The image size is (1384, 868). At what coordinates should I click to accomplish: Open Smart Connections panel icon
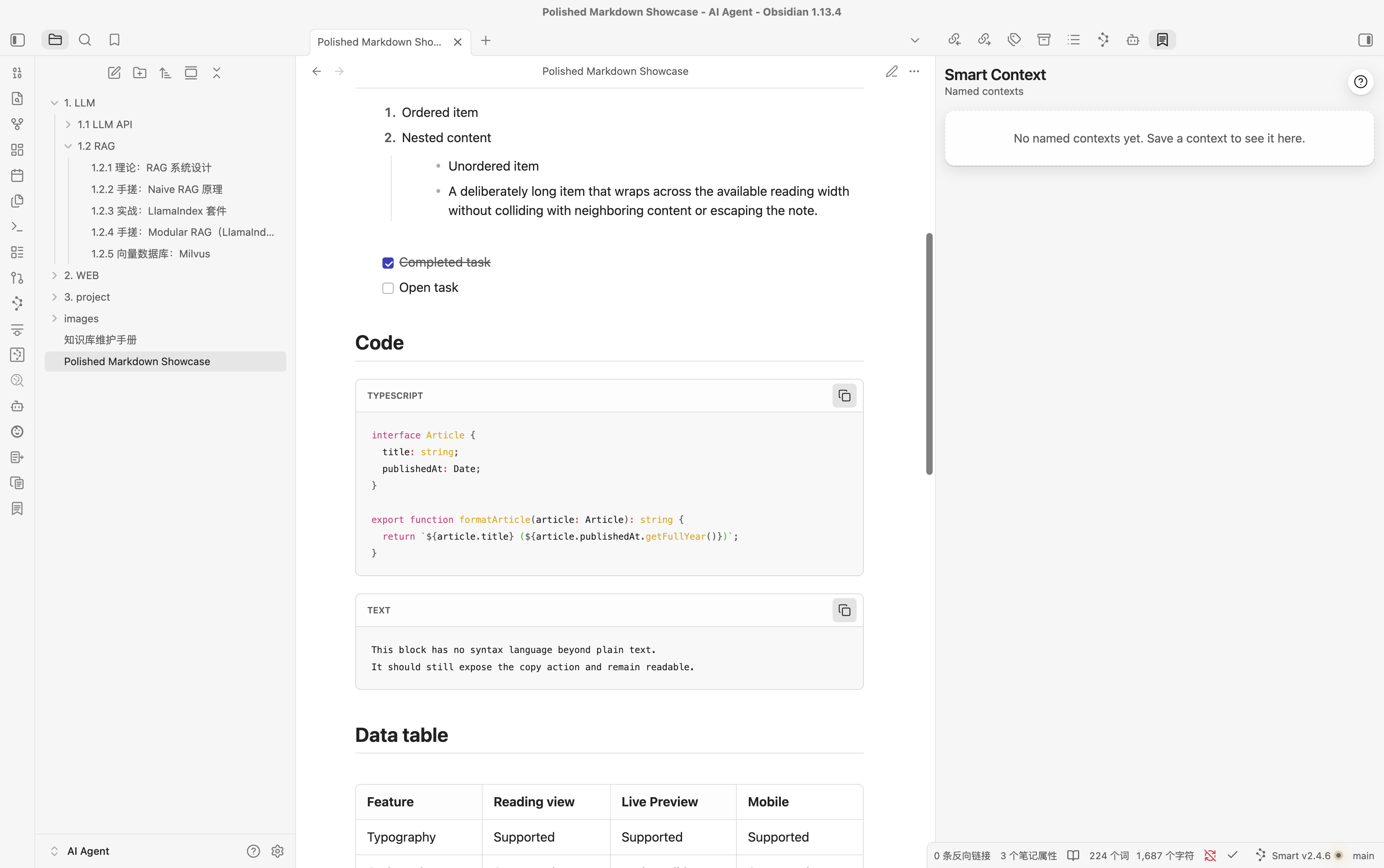tap(1103, 40)
